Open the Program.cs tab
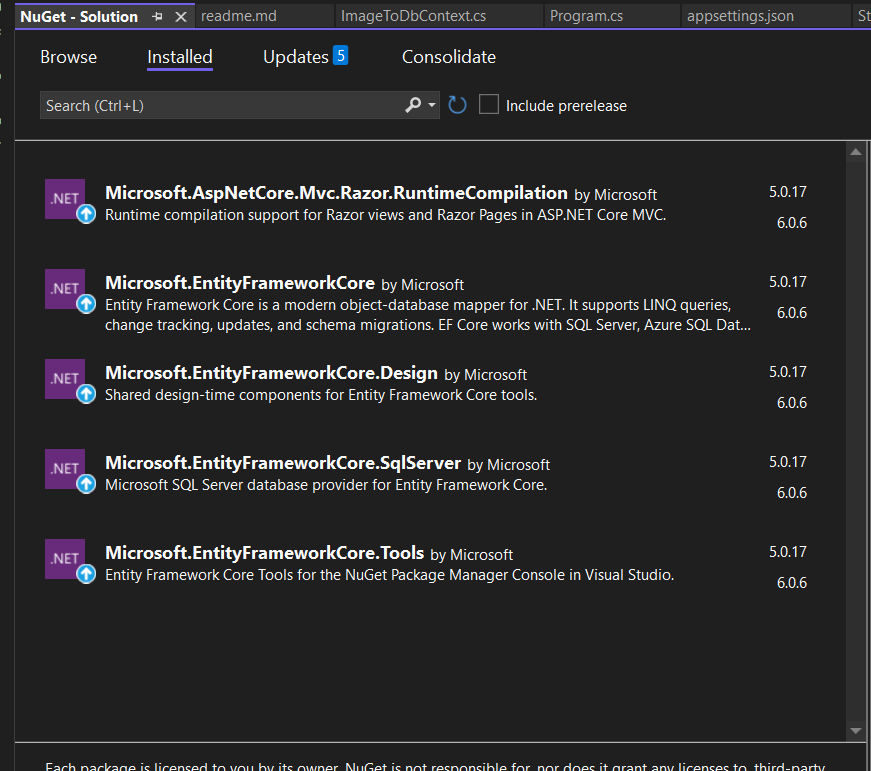Viewport: 871px width, 771px height. click(586, 16)
